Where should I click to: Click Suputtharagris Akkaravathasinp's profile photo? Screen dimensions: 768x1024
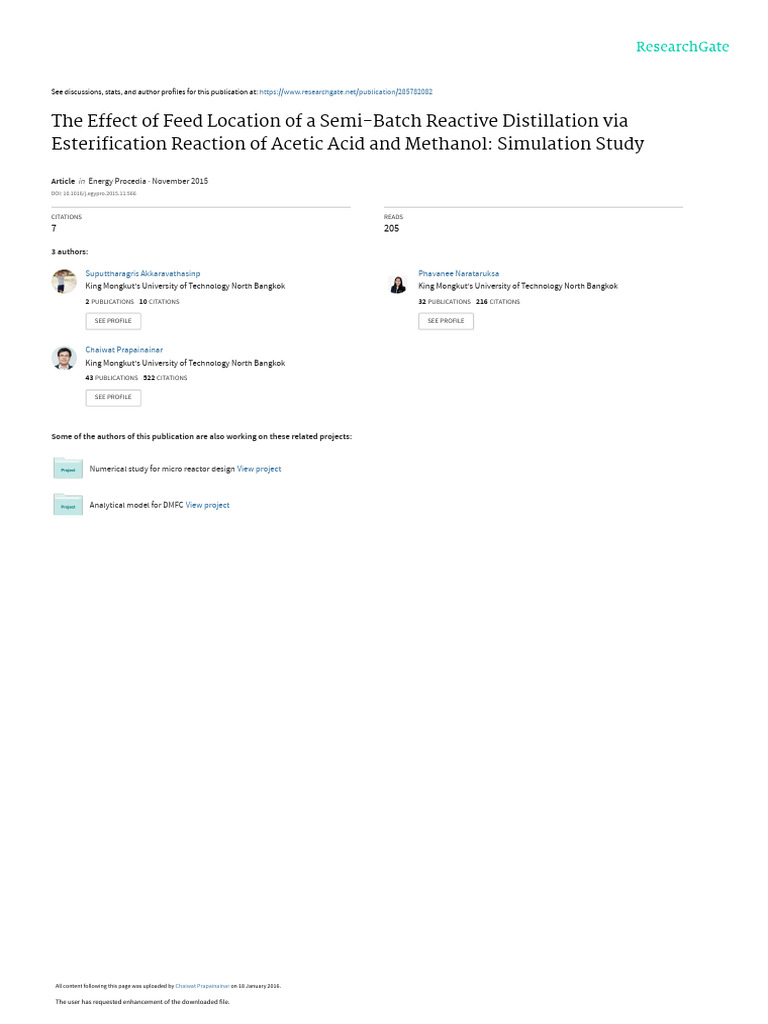(x=64, y=281)
